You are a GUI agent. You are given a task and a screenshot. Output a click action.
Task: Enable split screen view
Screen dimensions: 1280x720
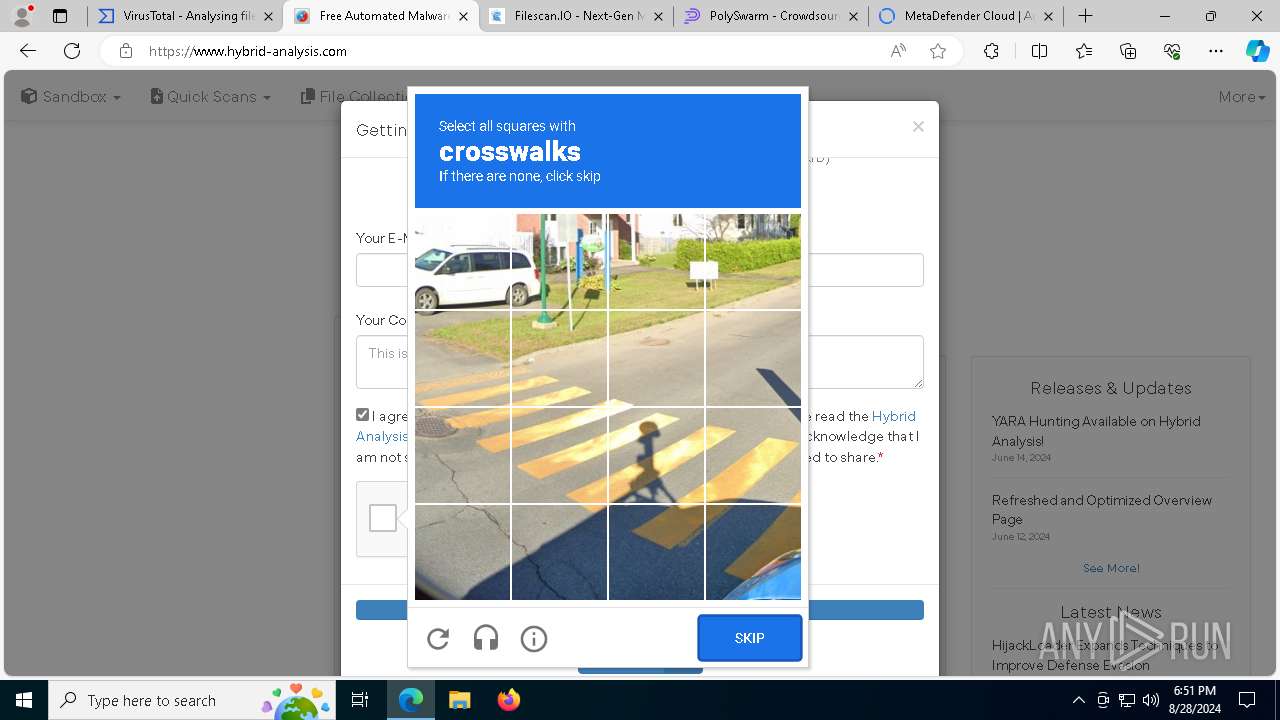point(1039,51)
